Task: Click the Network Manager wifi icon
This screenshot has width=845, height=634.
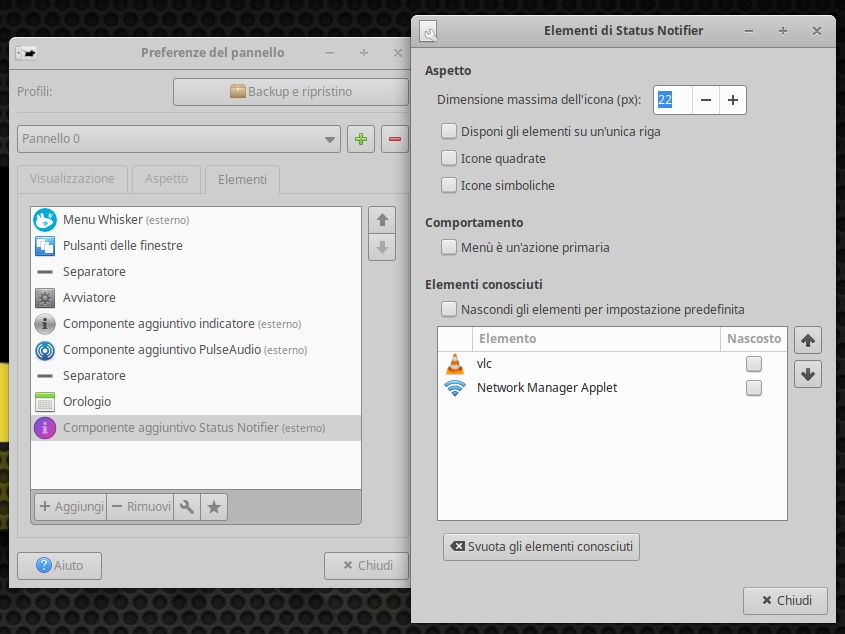Action: 455,388
